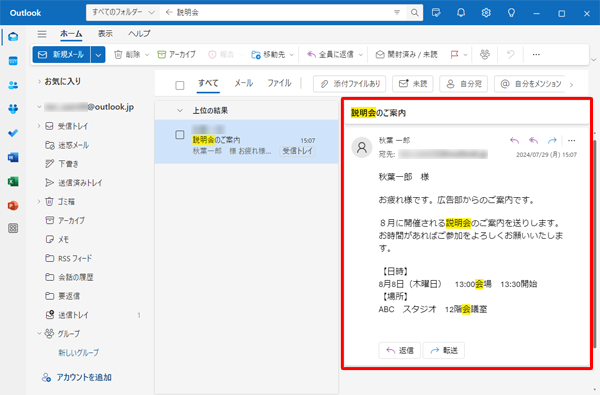
Task: Click アカウントを追加 link
Action: click(77, 377)
